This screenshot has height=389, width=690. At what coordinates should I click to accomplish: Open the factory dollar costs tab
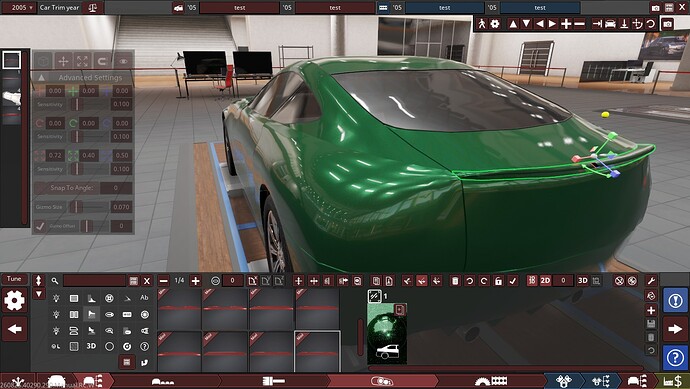672,381
